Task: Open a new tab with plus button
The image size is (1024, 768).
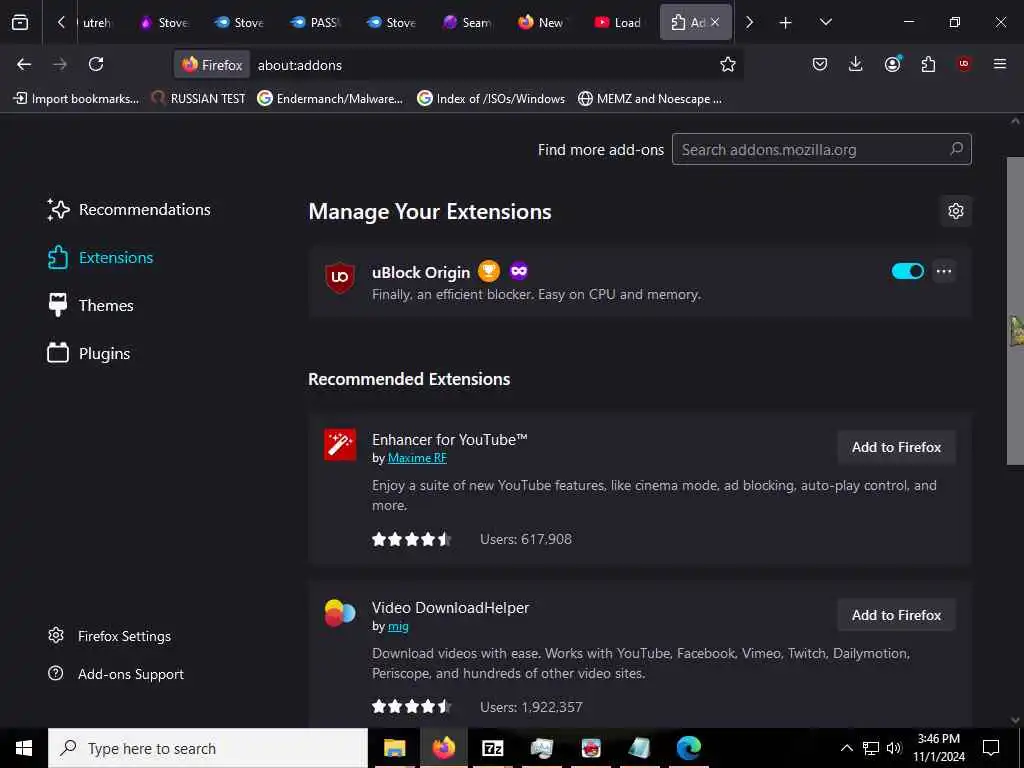Action: coord(786,23)
